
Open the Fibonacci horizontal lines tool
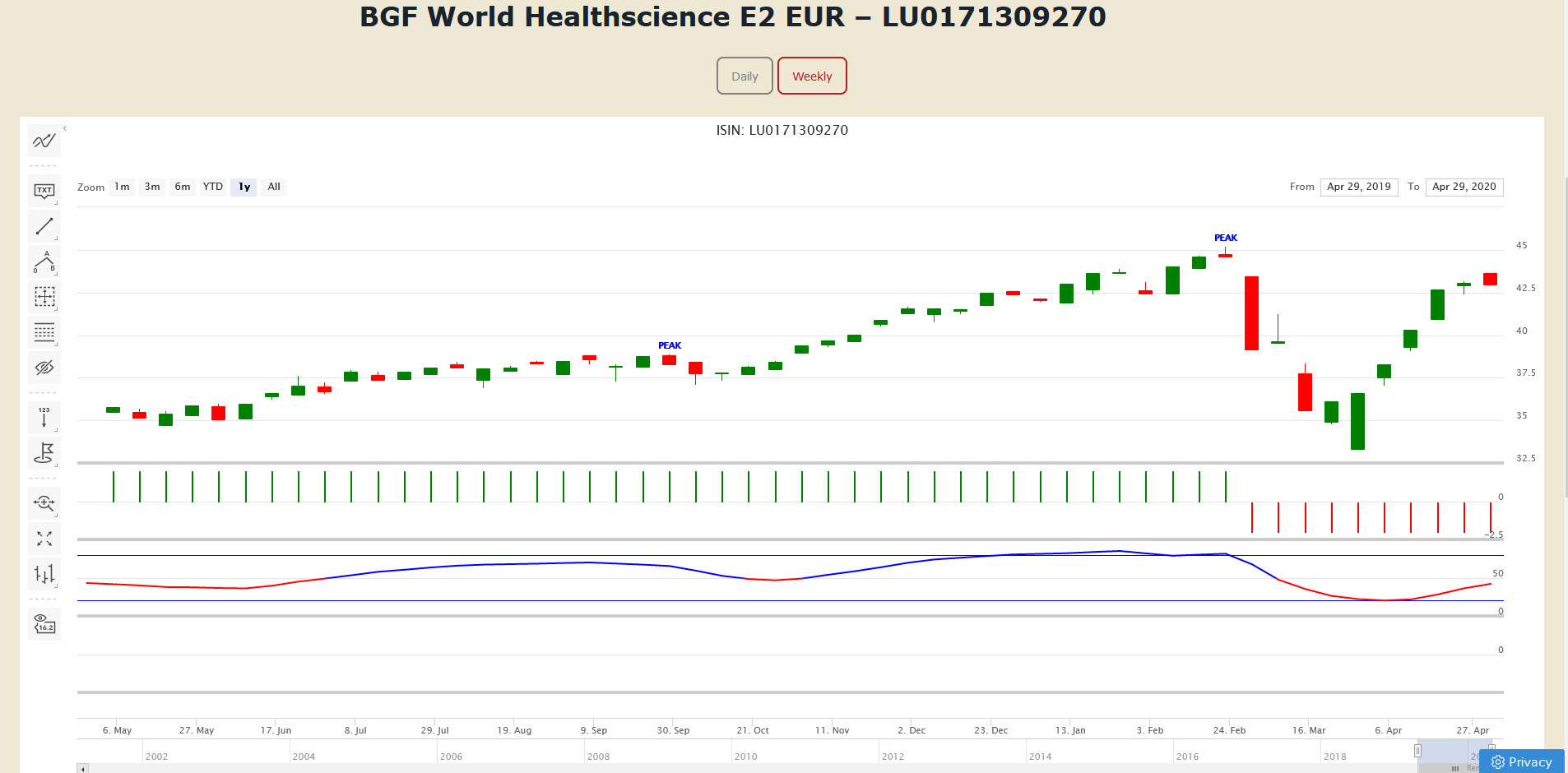coord(44,332)
